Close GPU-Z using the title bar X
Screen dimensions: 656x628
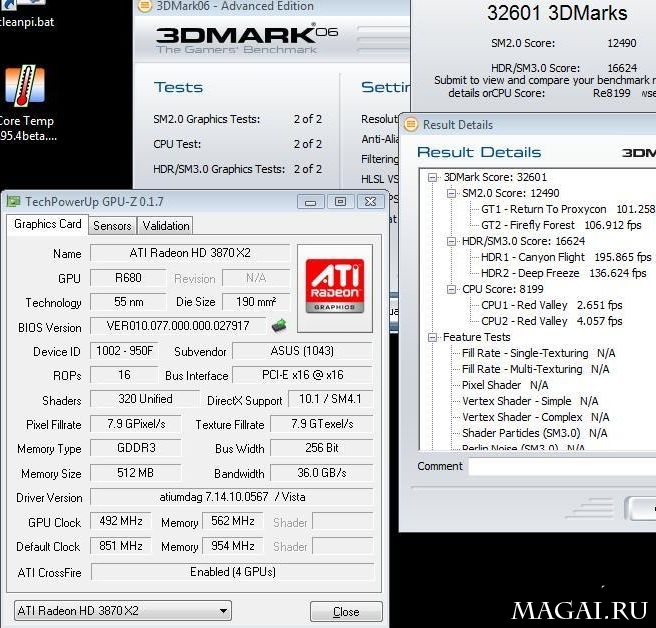tap(370, 202)
